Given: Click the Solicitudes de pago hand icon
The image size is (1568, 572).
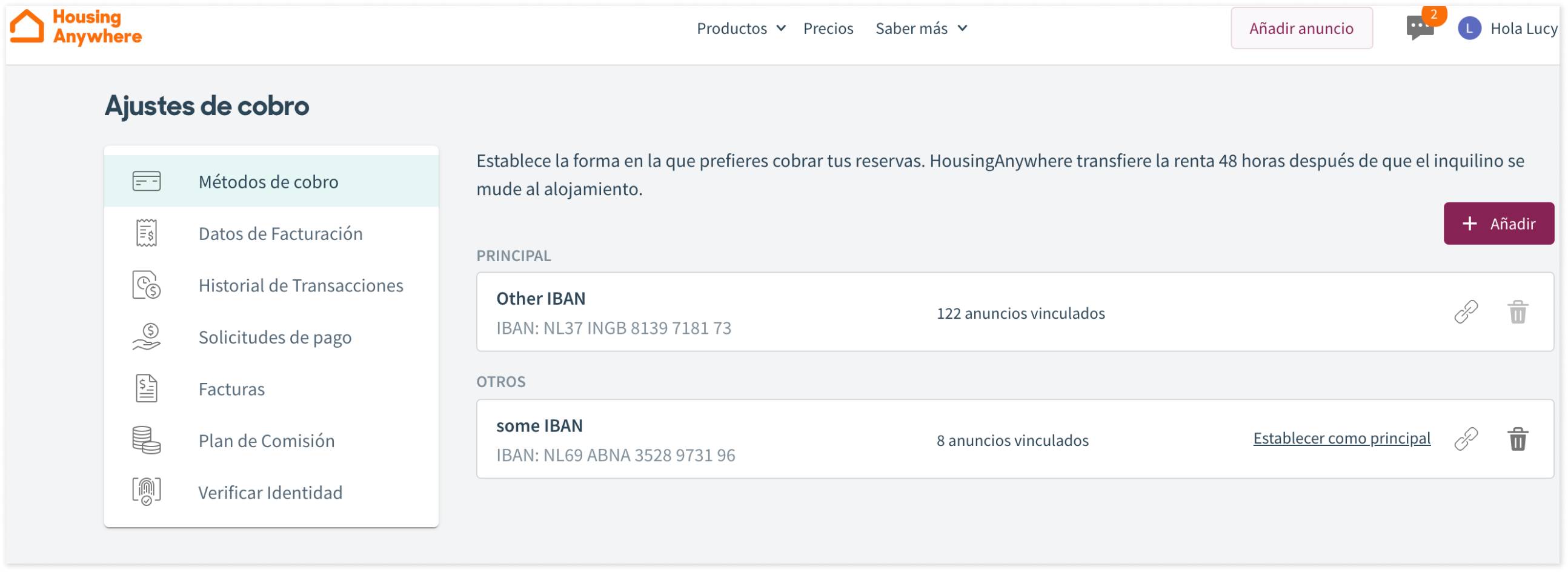Looking at the screenshot, I should (x=147, y=336).
